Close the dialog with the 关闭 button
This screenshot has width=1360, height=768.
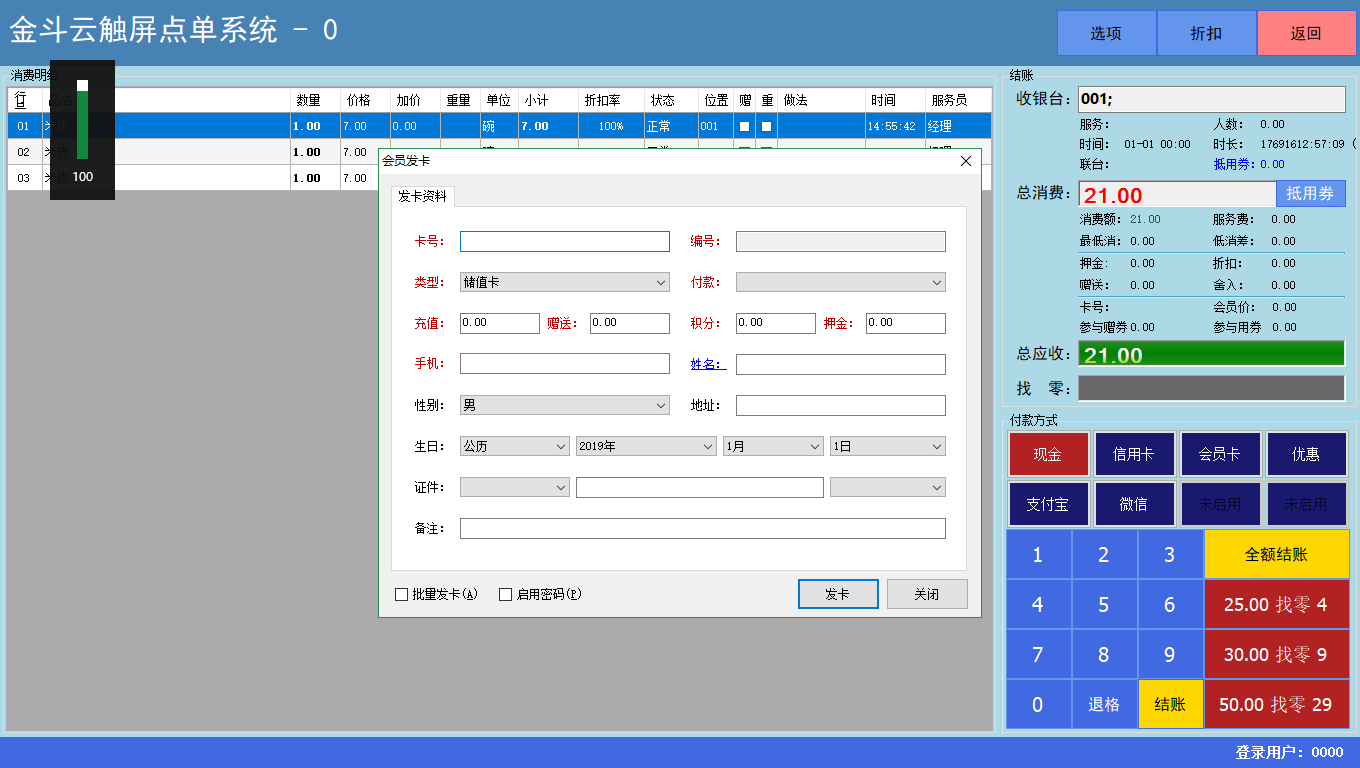point(926,593)
